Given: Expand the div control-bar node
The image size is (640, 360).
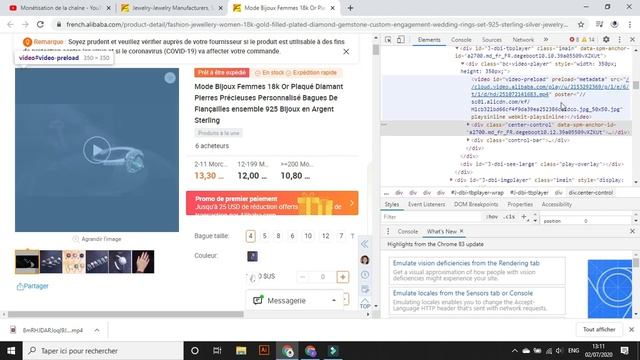Looking at the screenshot, I should (468, 140).
